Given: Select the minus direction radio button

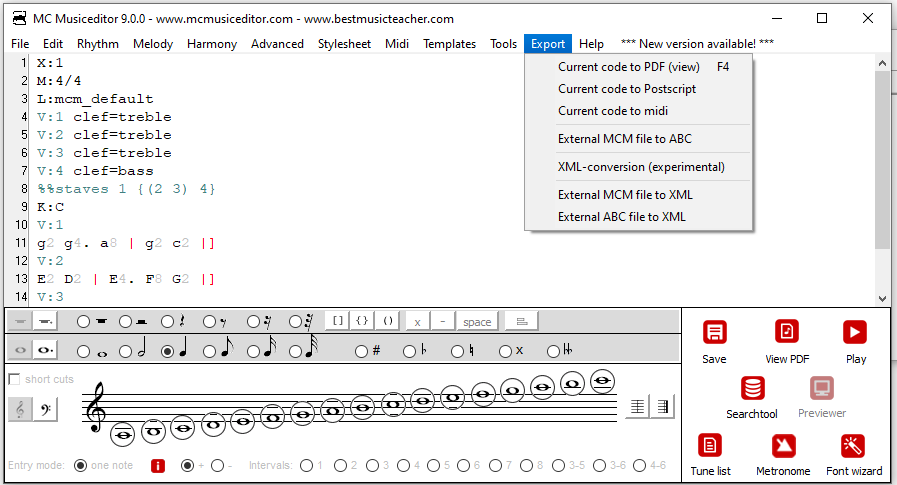Looking at the screenshot, I should click(217, 466).
